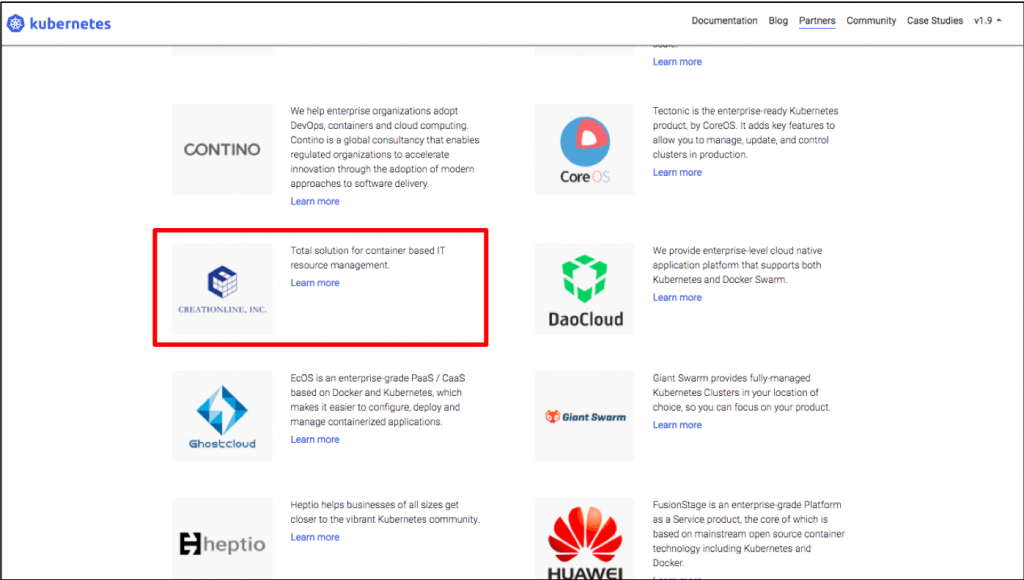
Task: Open the Documentation page
Action: [x=724, y=21]
